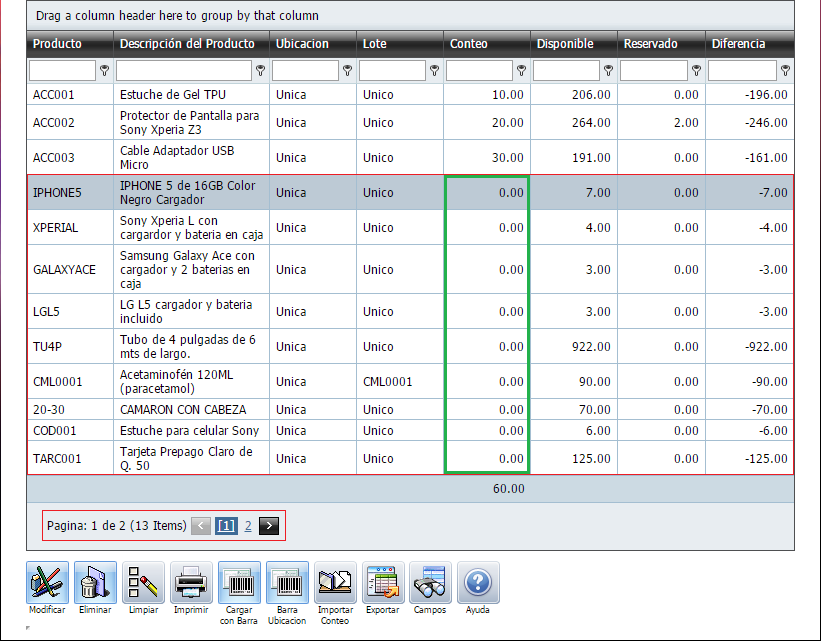Select the XPERIAL product row
Viewport: 821px width, 641px height.
pos(55,228)
